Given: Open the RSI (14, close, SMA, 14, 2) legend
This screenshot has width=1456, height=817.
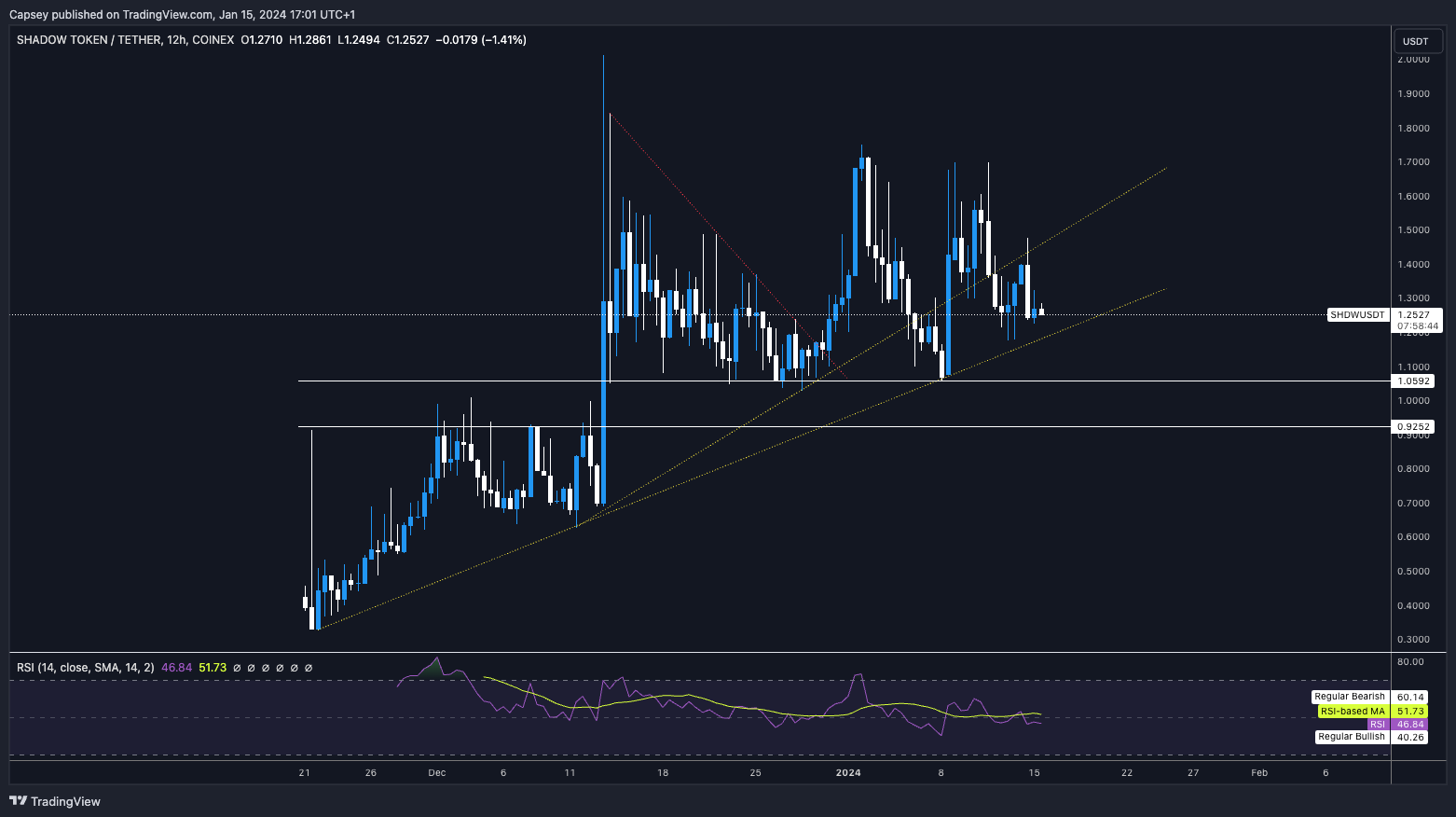Looking at the screenshot, I should [86, 668].
